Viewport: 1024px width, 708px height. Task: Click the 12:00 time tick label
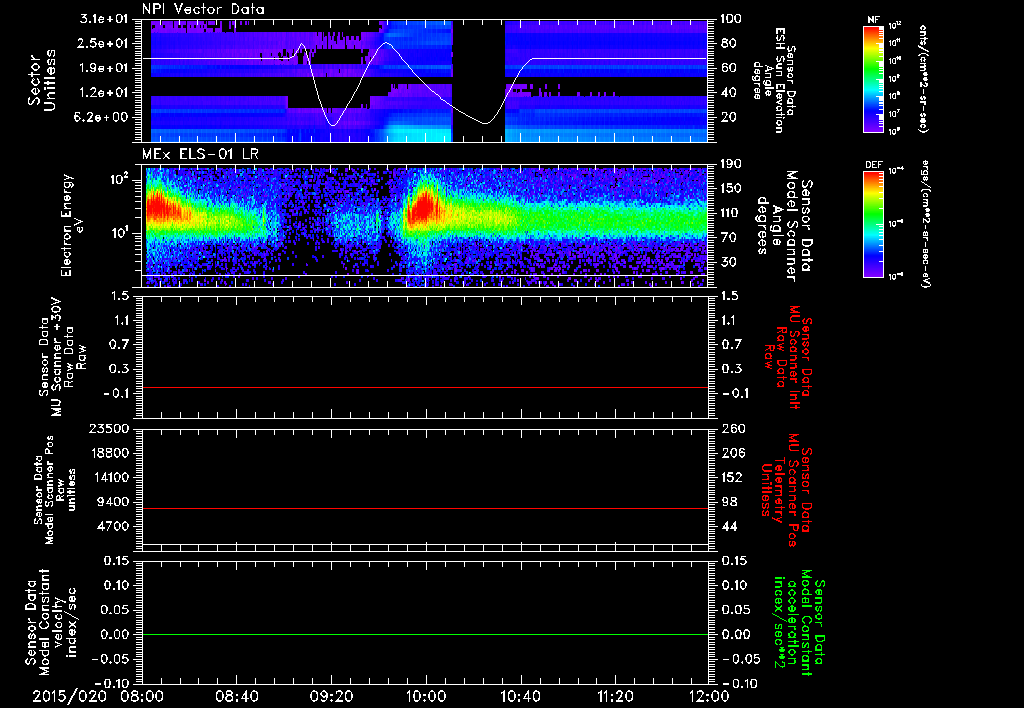pos(709,696)
